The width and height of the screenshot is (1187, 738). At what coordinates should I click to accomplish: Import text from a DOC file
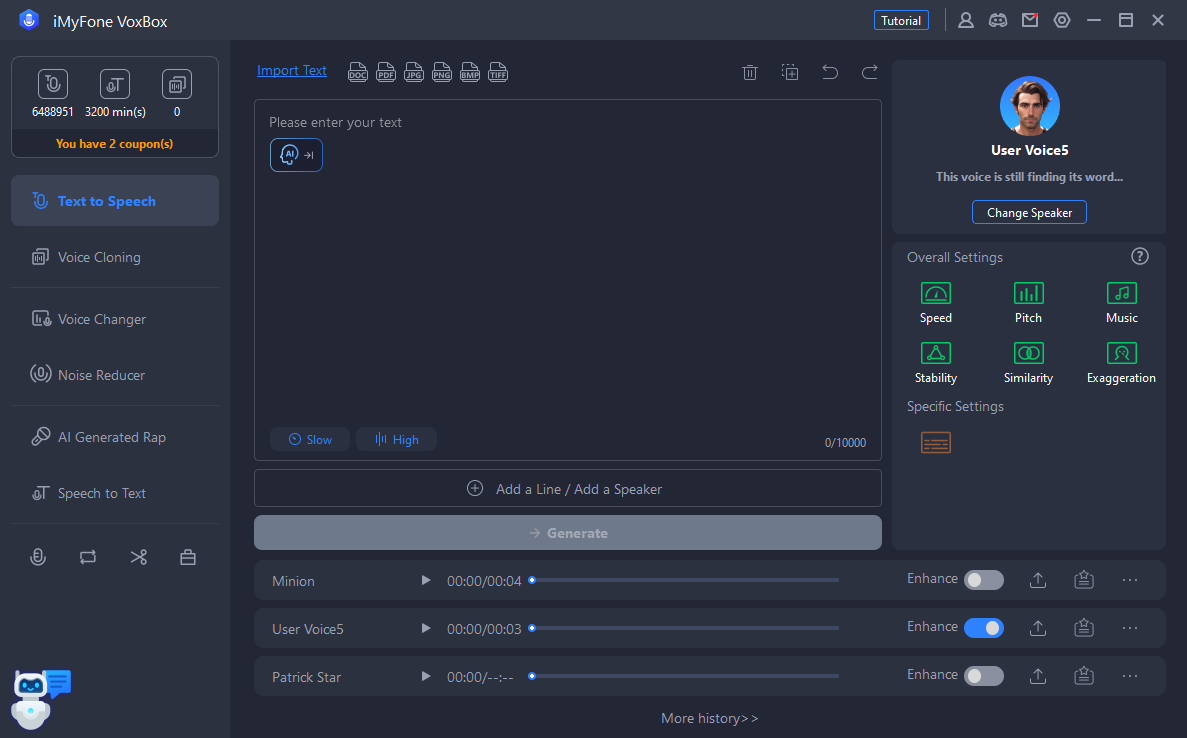coord(357,71)
